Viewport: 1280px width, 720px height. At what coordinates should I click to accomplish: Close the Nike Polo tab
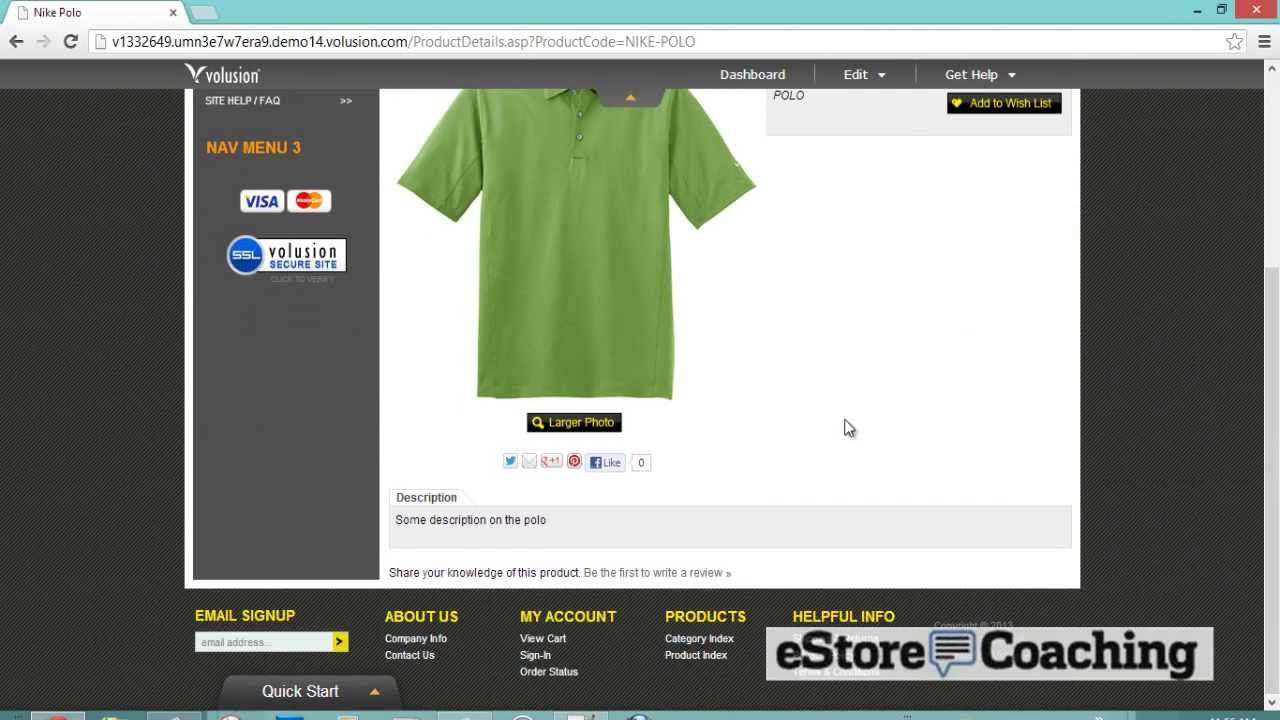(x=173, y=12)
